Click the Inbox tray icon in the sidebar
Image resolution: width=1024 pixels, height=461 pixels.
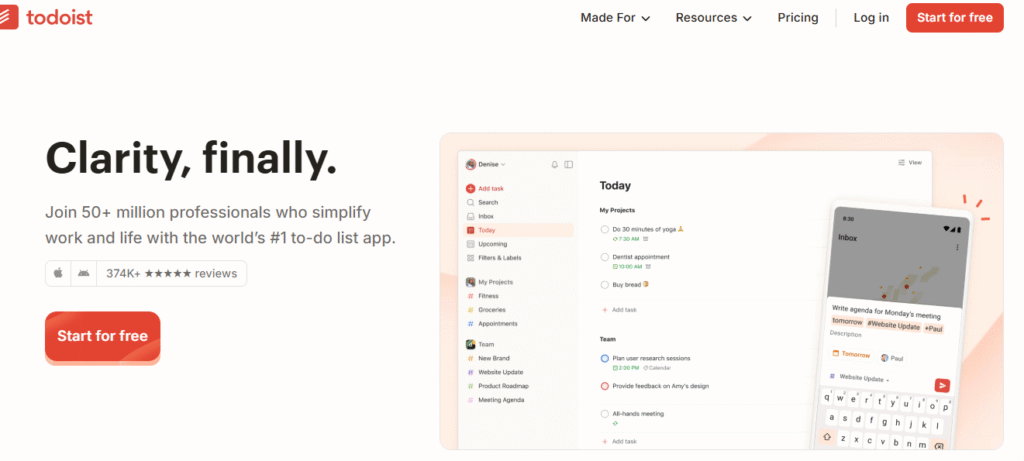point(470,216)
